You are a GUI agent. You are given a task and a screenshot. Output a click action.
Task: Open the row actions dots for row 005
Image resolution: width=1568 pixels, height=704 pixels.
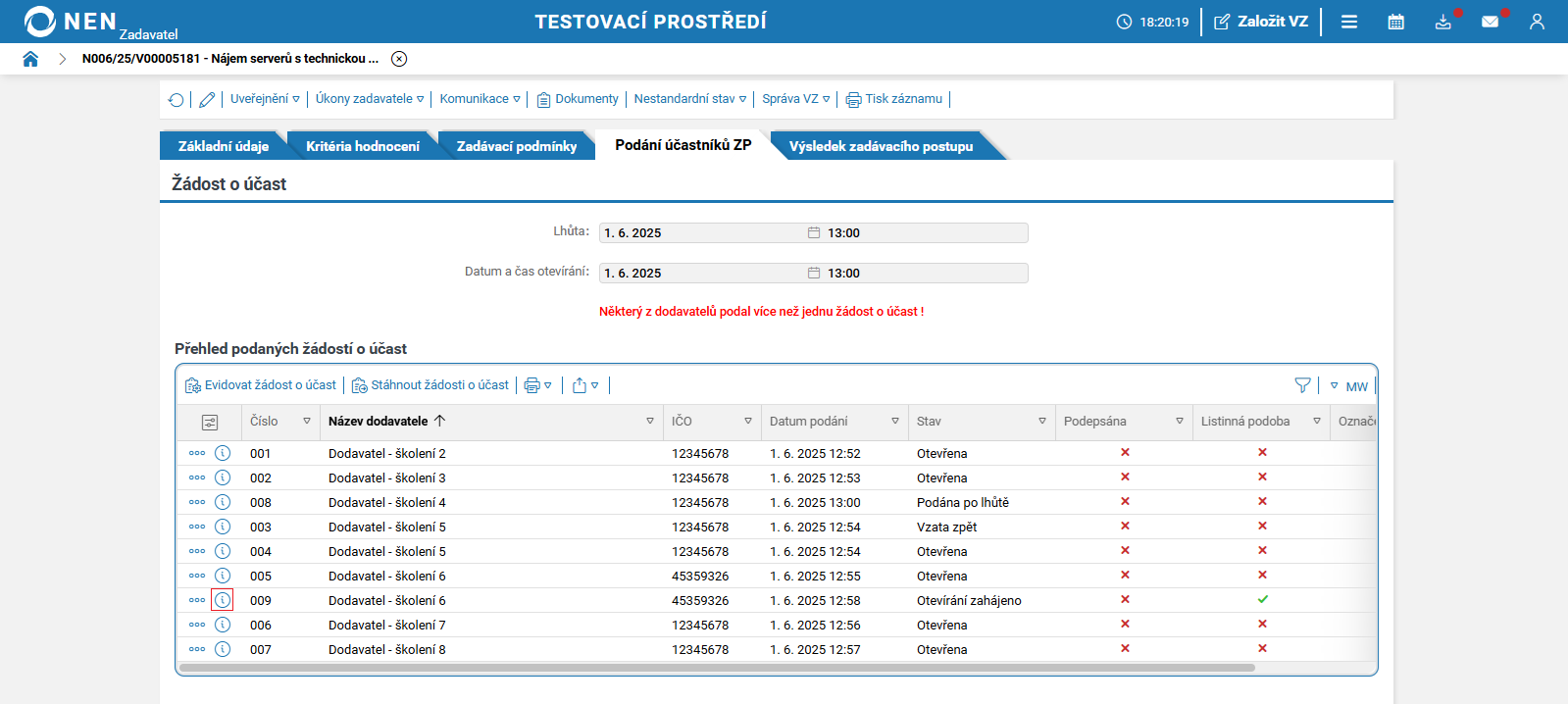pyautogui.click(x=197, y=576)
